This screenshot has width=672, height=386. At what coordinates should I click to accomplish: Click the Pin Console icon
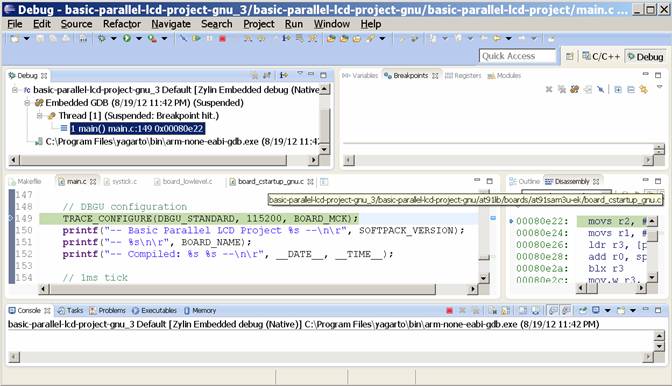click(x=582, y=310)
